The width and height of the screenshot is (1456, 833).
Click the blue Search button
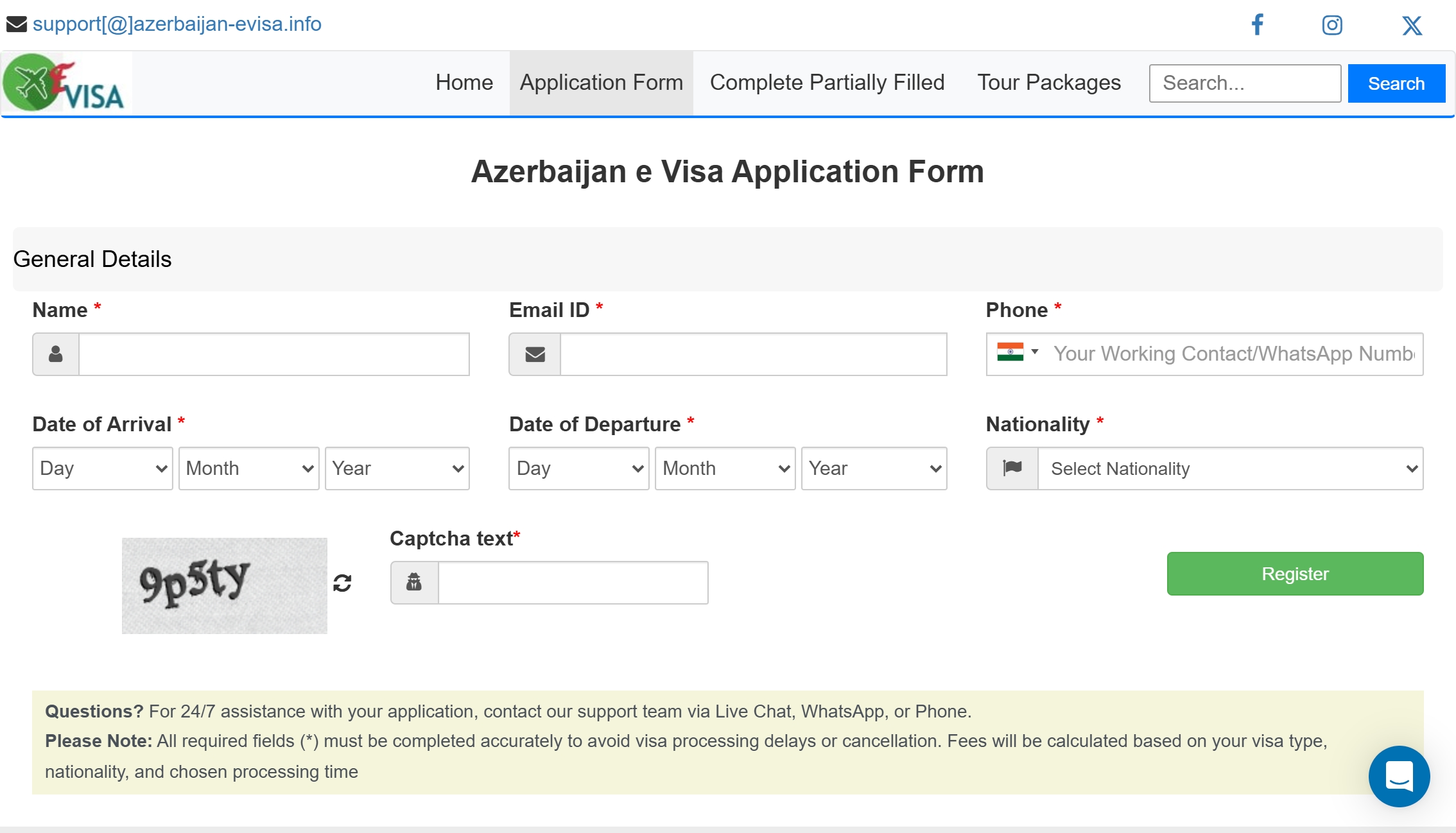pos(1396,83)
